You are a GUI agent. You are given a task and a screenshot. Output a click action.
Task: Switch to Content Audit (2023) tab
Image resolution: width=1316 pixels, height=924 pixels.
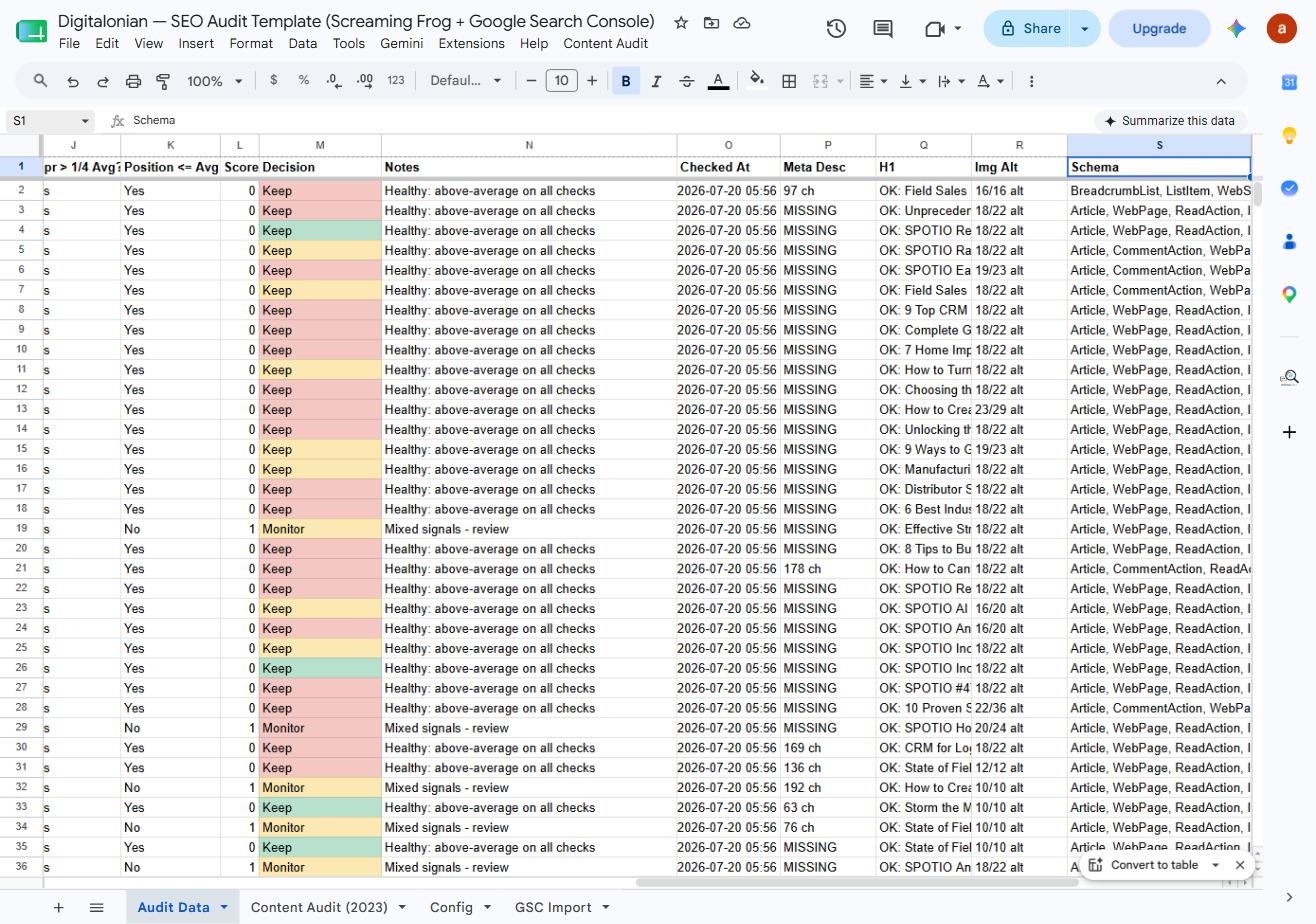pos(328,908)
